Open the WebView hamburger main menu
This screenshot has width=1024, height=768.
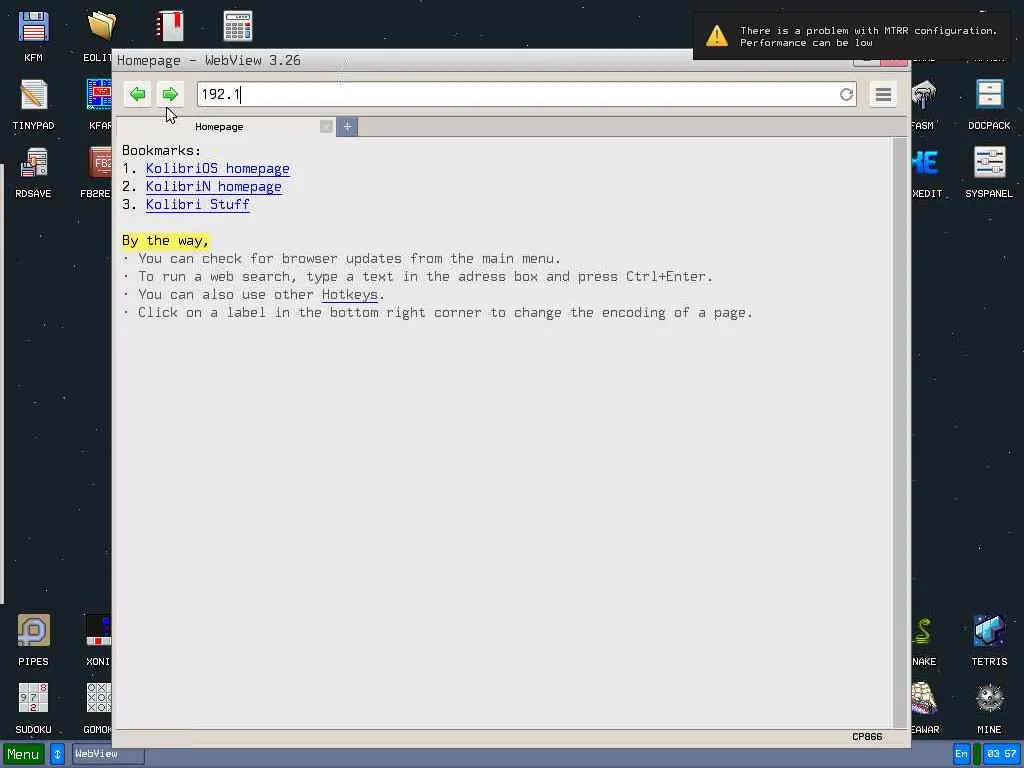click(x=883, y=95)
